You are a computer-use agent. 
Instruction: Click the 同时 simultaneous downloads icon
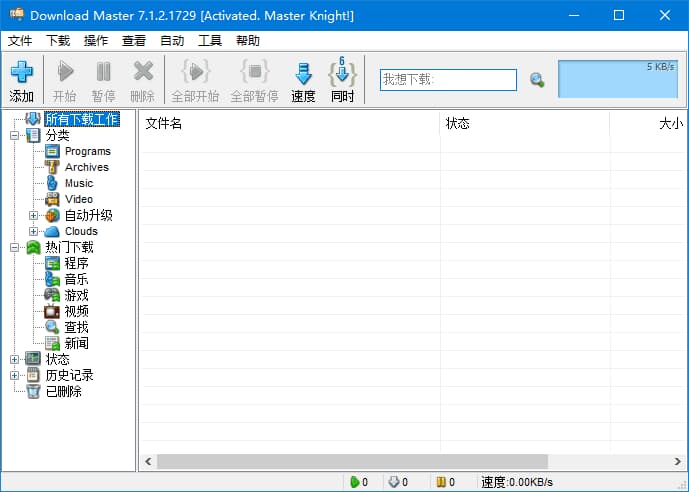(x=342, y=73)
